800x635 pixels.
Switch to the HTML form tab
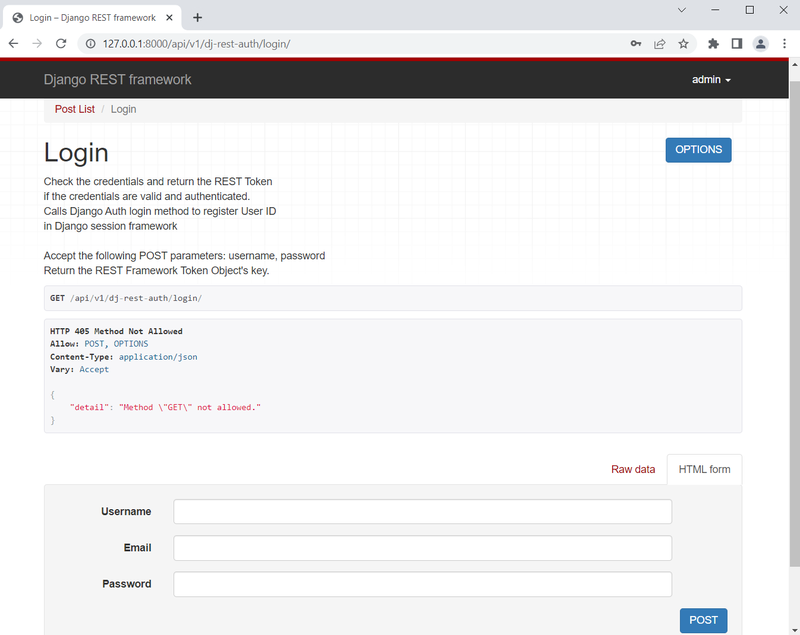(x=705, y=469)
